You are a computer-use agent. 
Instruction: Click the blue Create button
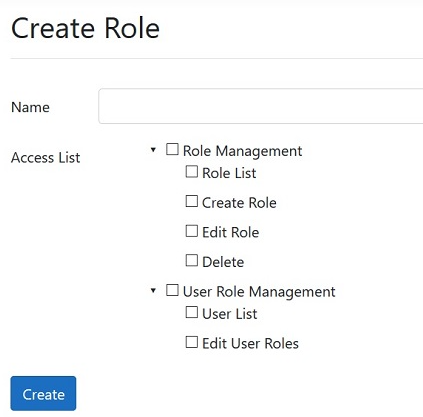click(43, 393)
